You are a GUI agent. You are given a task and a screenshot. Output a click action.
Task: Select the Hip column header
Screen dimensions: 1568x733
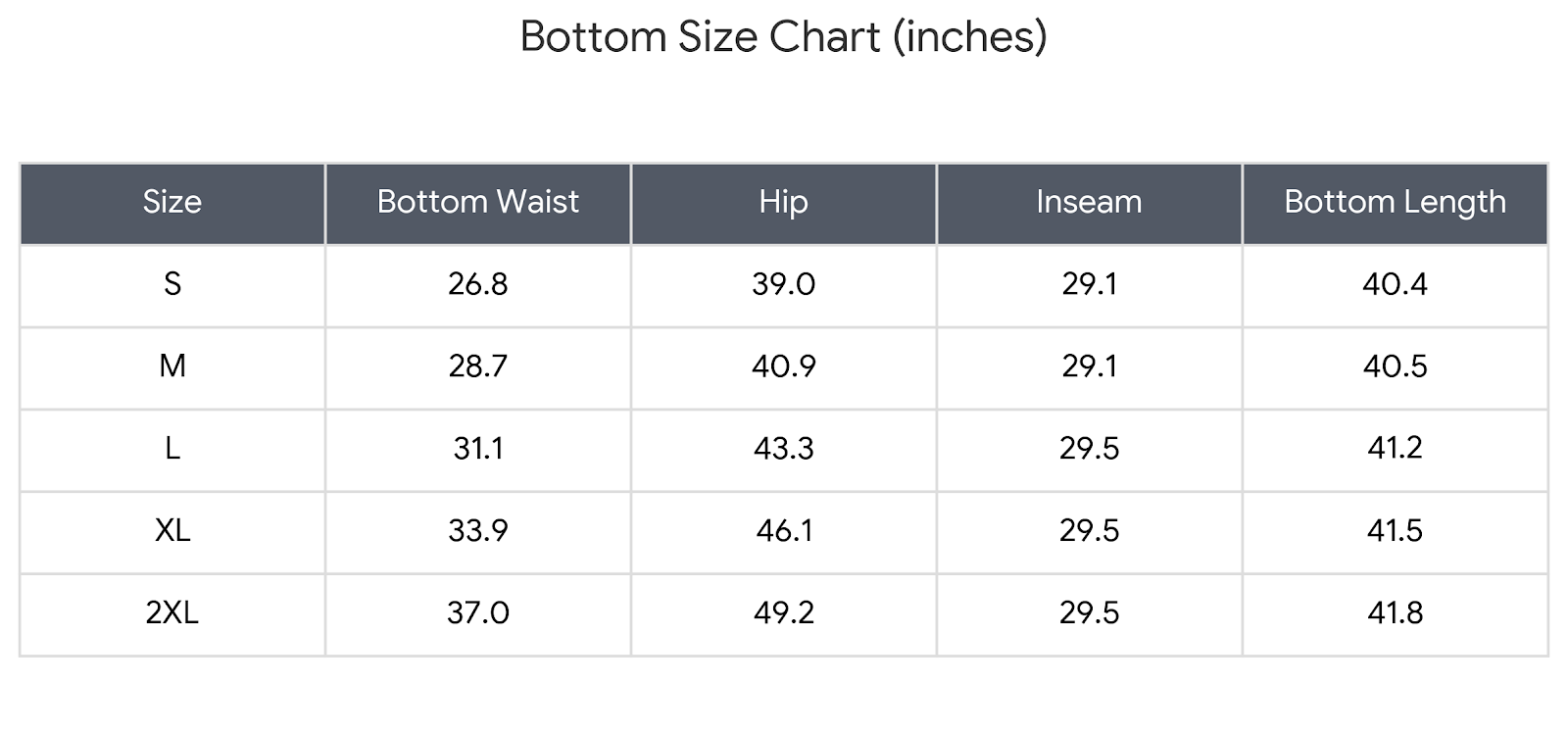coord(783,202)
